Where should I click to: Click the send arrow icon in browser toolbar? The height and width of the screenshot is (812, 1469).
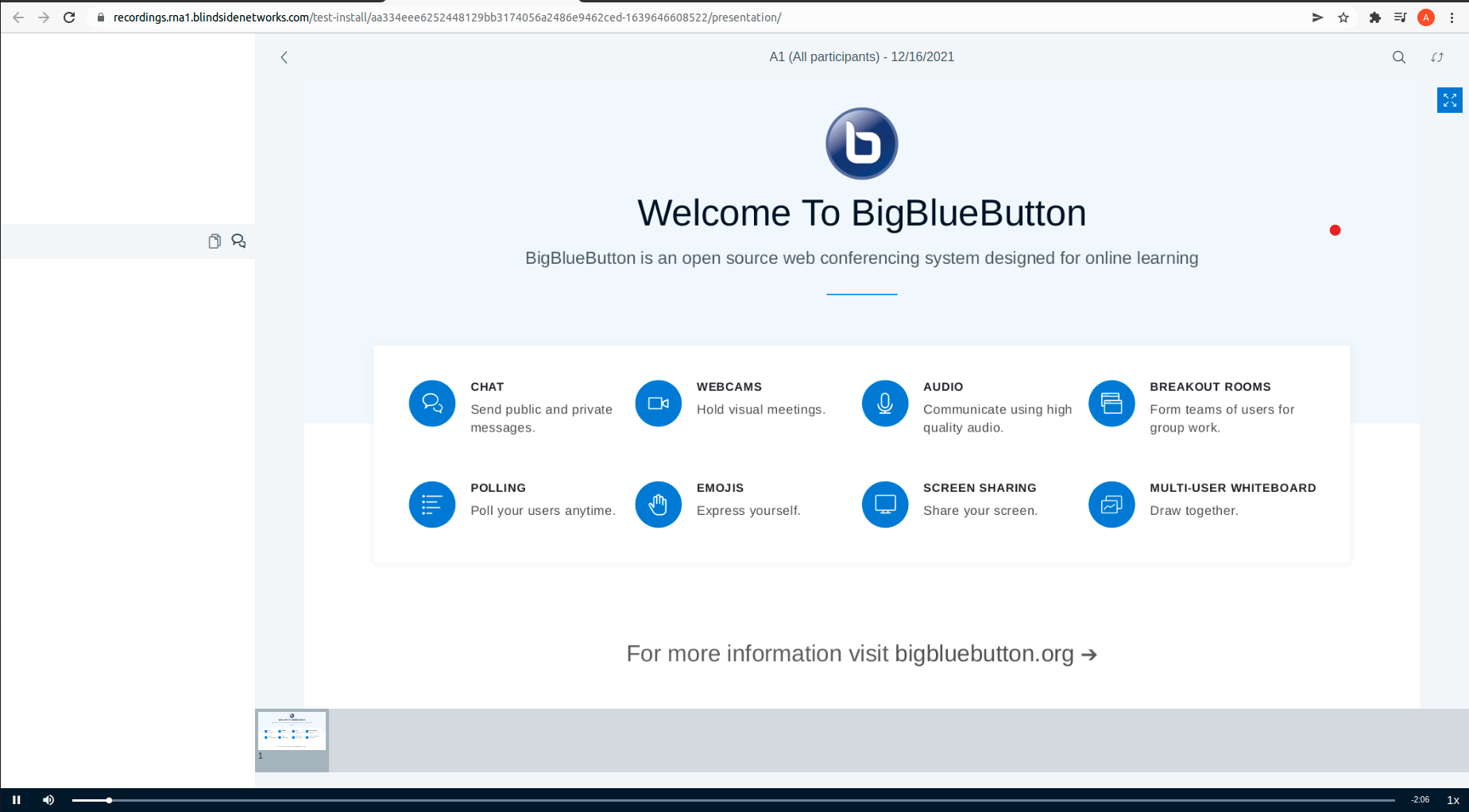click(x=1317, y=17)
